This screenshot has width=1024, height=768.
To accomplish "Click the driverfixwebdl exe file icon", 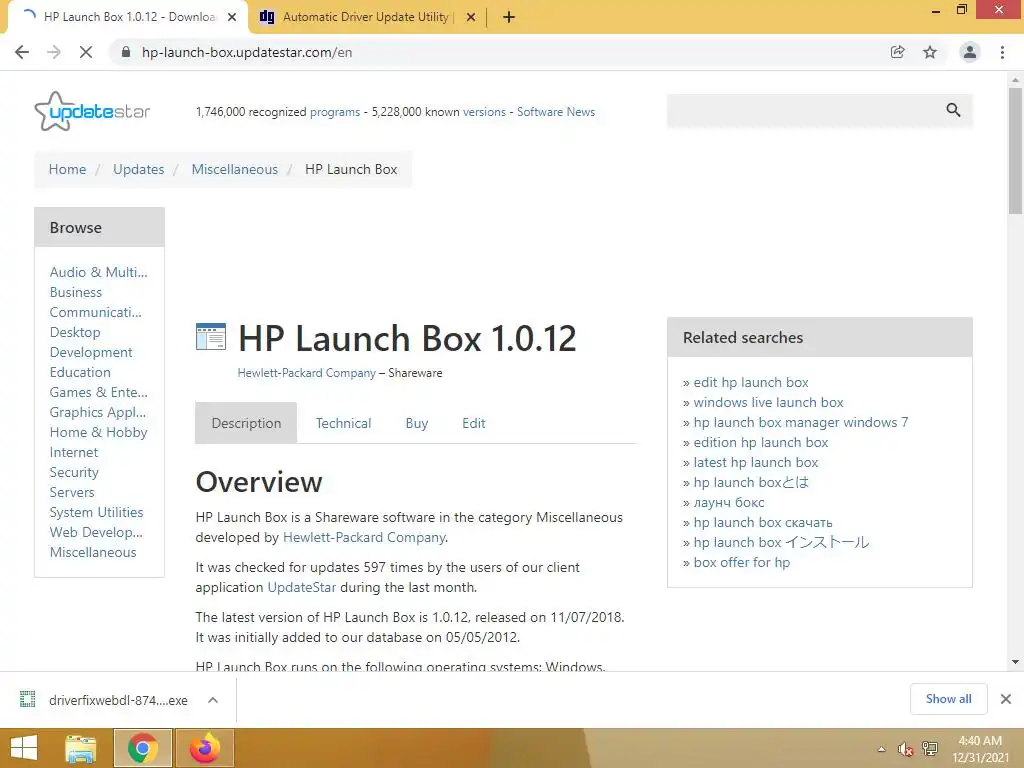I will (27, 699).
